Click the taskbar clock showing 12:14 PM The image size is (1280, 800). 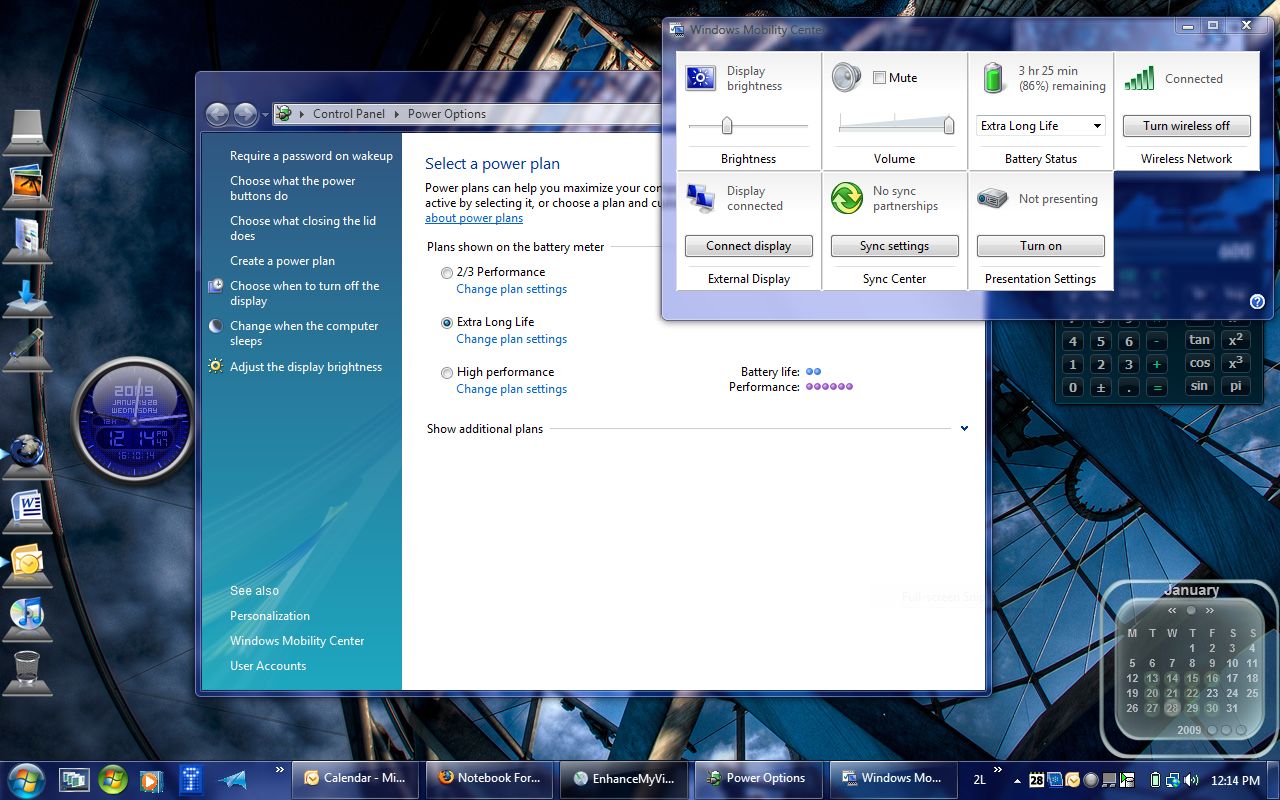1235,779
